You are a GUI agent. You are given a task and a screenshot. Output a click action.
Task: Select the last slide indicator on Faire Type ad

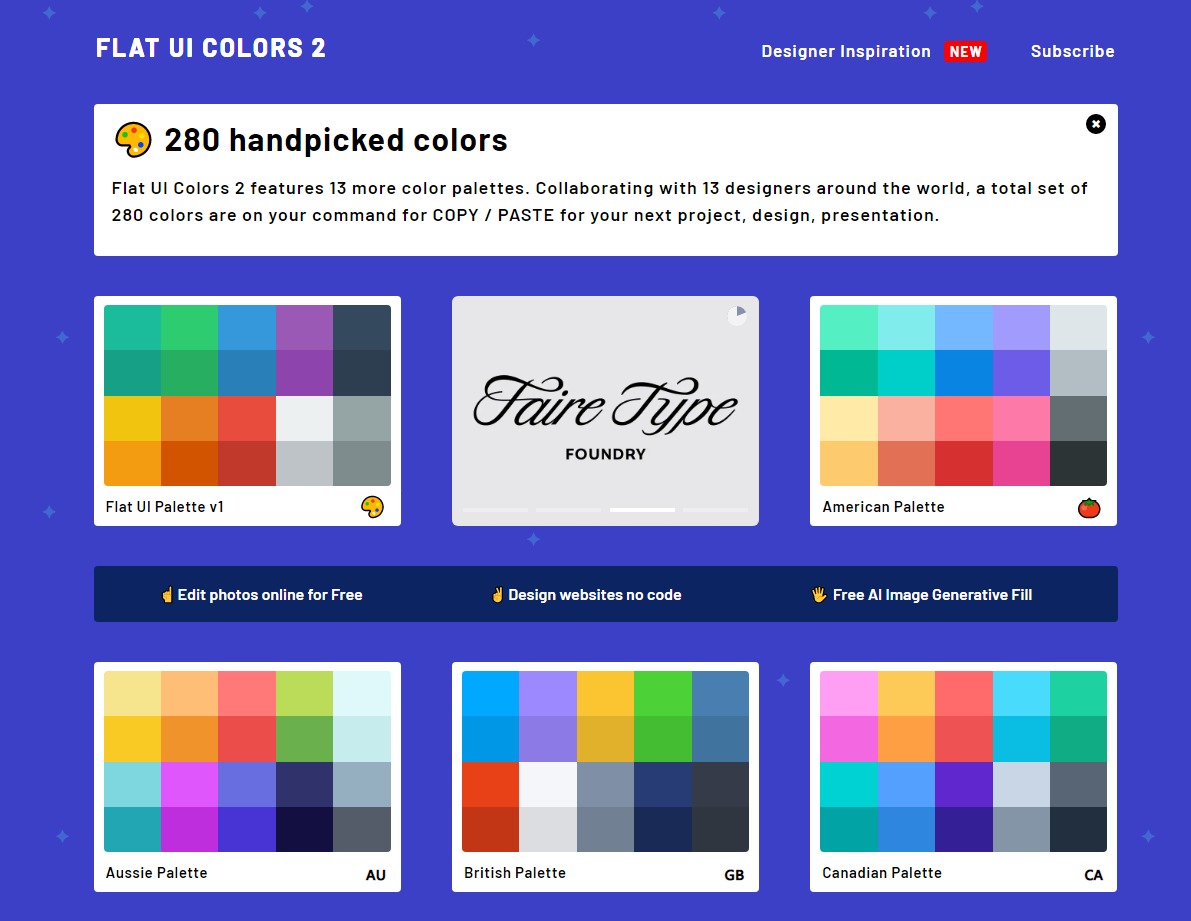[716, 510]
